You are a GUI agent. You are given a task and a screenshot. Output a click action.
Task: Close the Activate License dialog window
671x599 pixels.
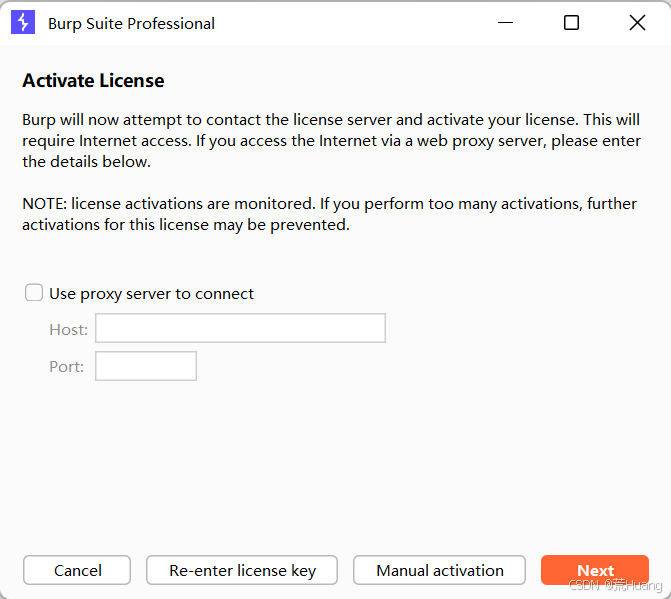pyautogui.click(x=637, y=23)
